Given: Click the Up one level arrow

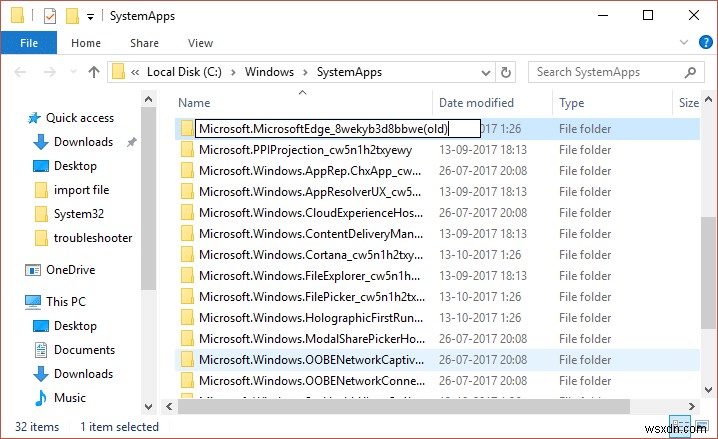Looking at the screenshot, I should click(x=94, y=72).
